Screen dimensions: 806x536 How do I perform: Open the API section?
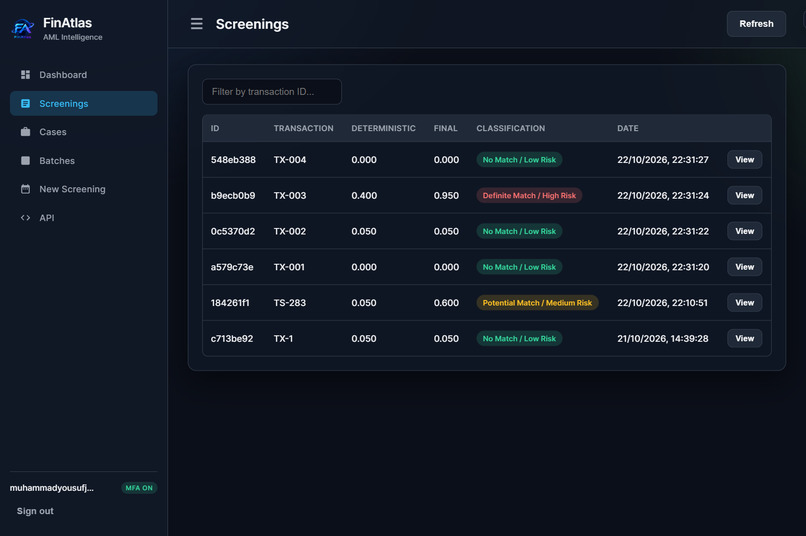click(84, 217)
